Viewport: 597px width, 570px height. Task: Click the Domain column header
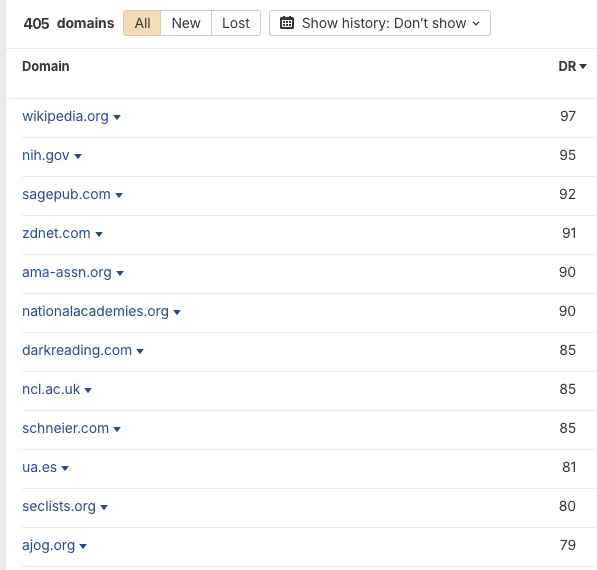[x=46, y=66]
